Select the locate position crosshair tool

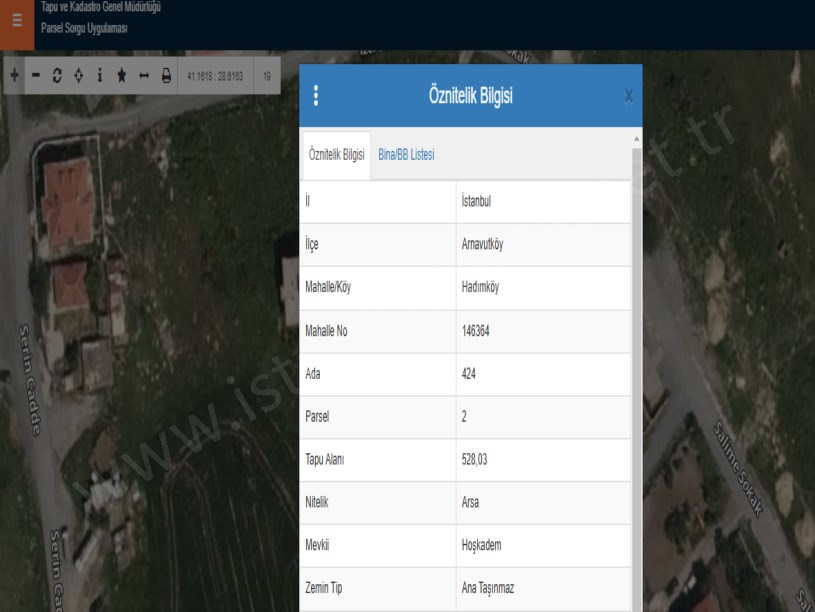[x=78, y=76]
